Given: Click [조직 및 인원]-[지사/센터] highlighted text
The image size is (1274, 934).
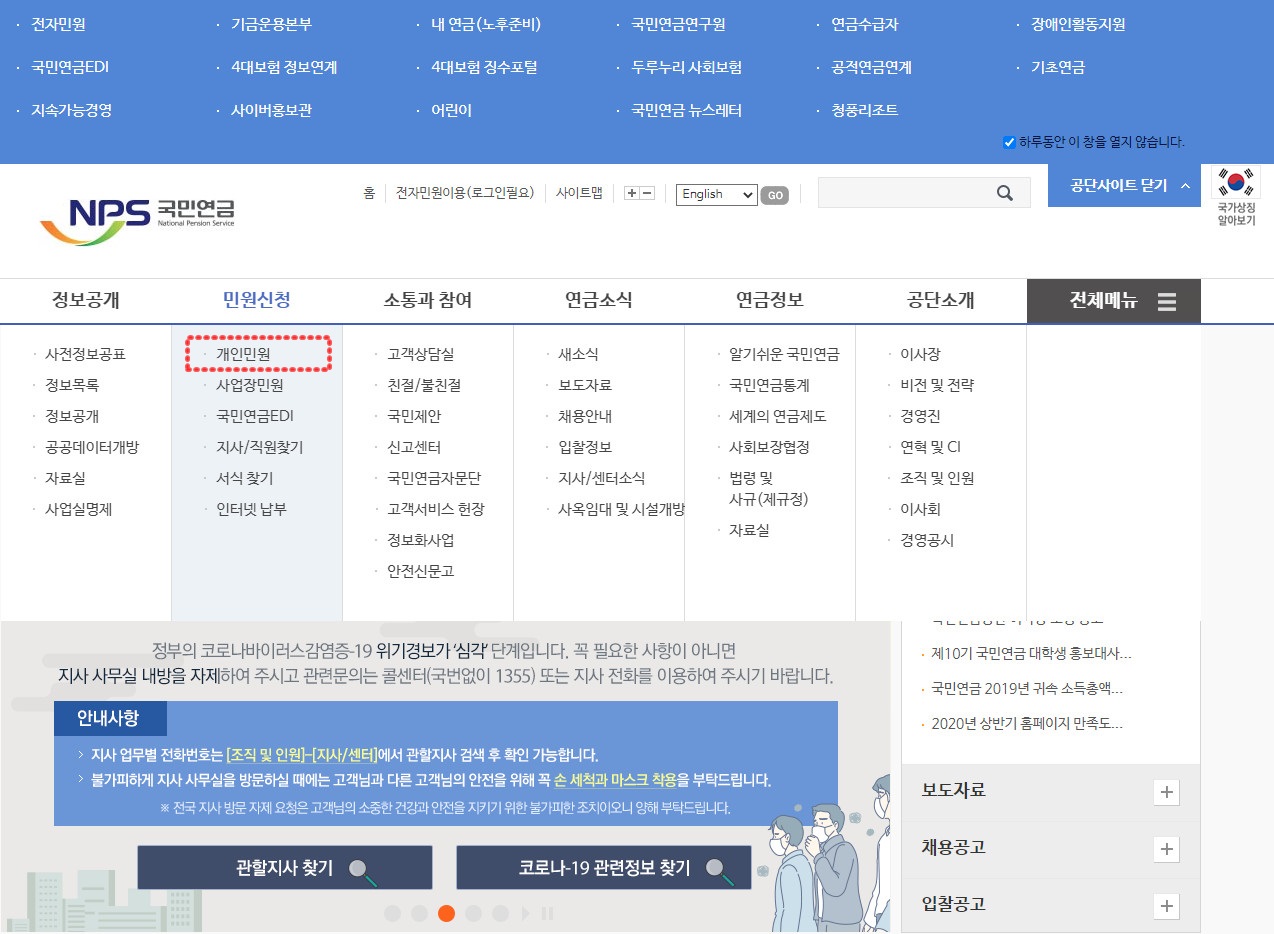Looking at the screenshot, I should click(x=302, y=754).
